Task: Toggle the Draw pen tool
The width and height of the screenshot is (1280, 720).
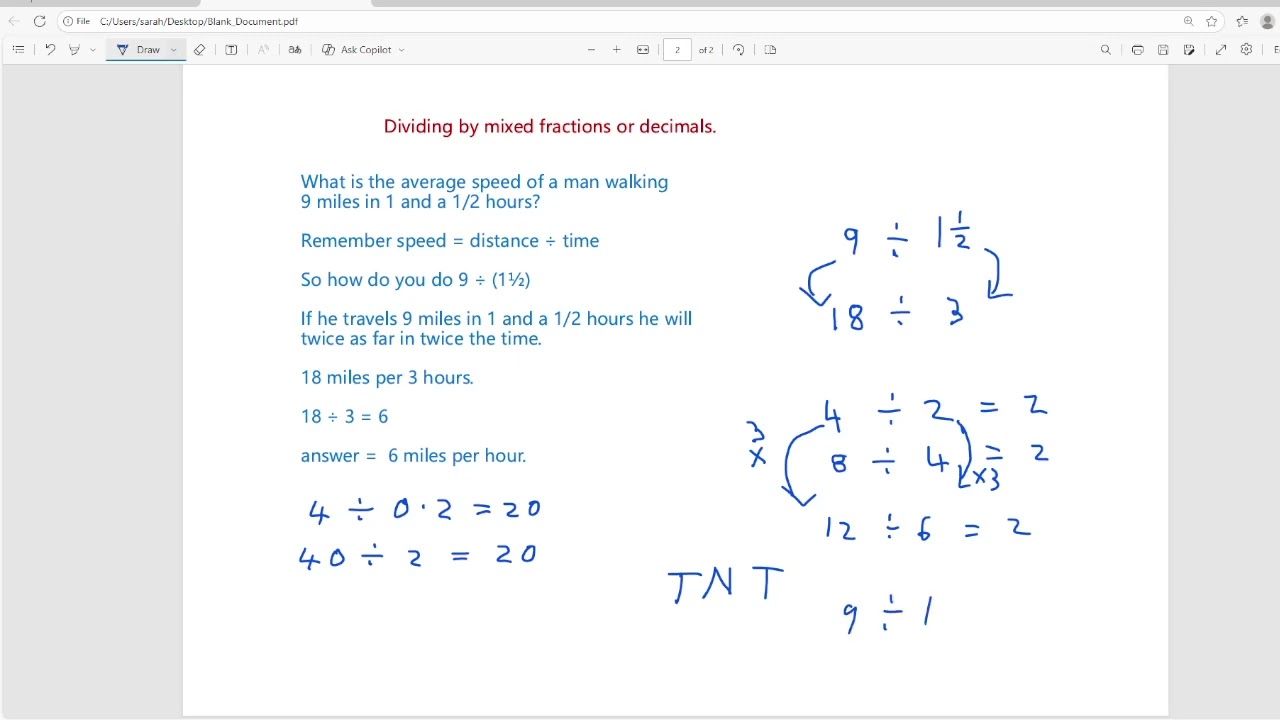Action: pos(138,49)
